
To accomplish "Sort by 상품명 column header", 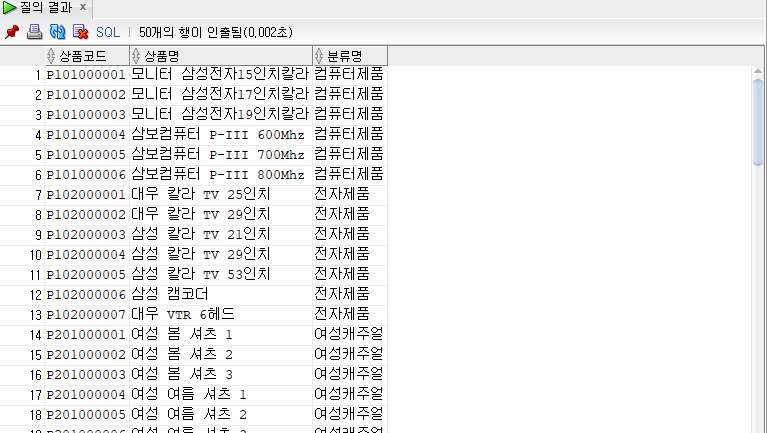I will point(221,56).
